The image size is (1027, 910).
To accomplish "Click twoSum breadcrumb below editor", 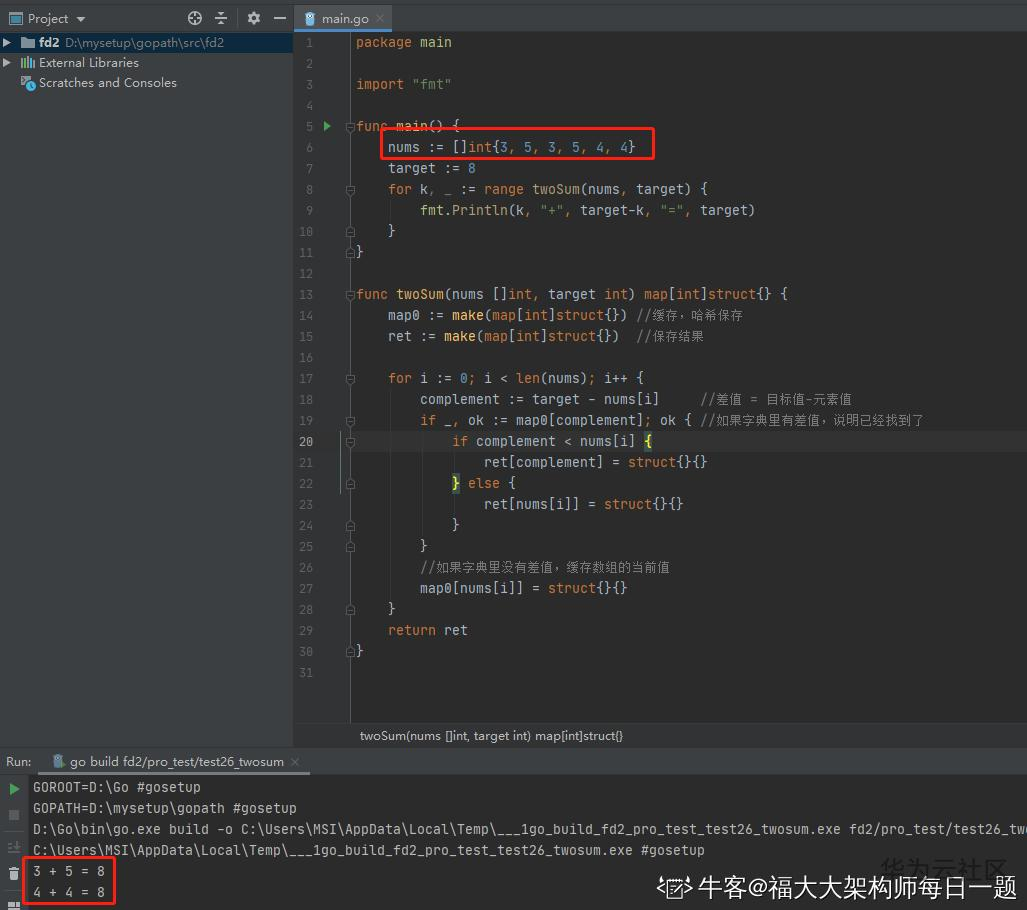I will coord(491,736).
